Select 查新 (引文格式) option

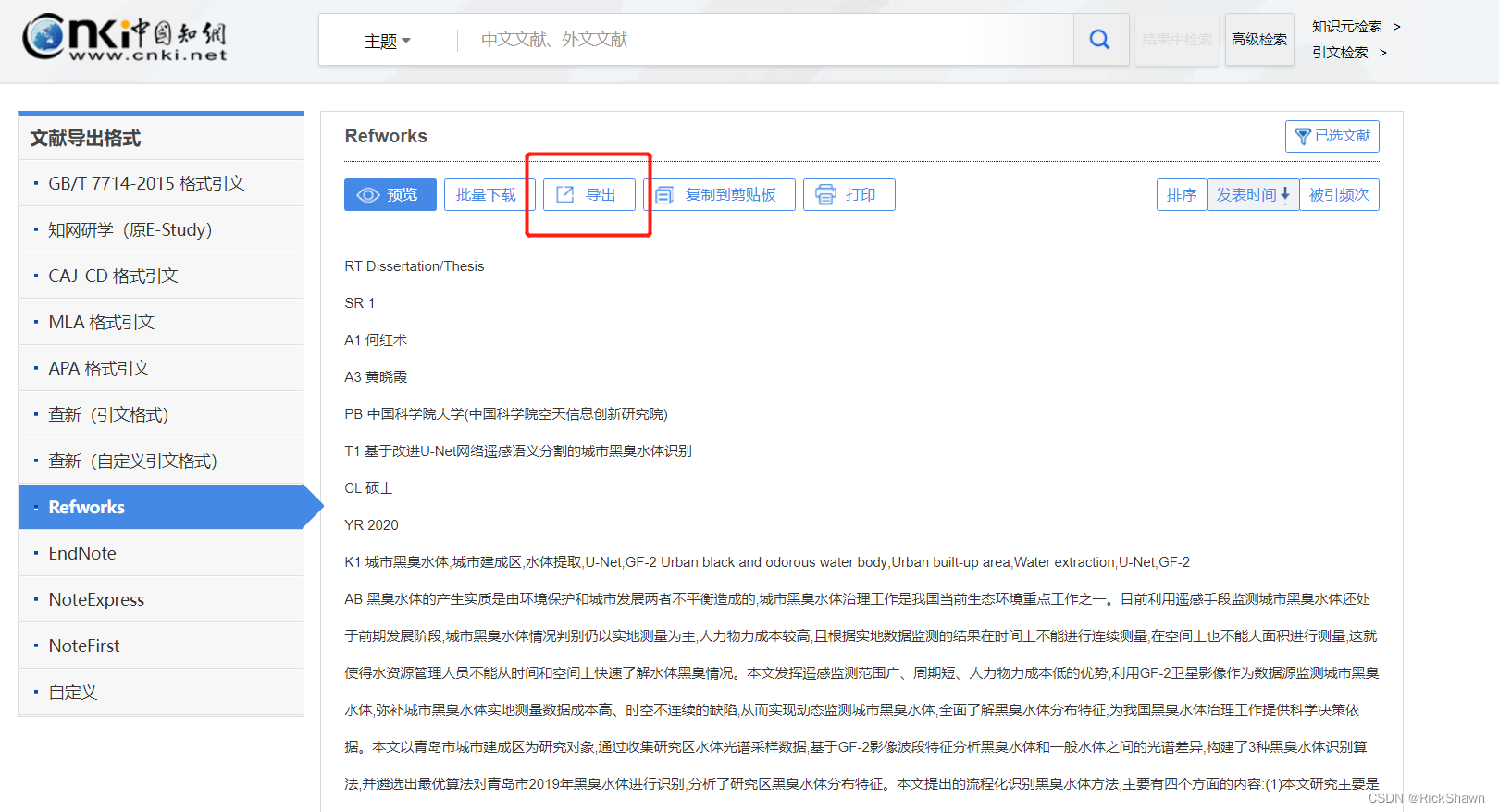pyautogui.click(x=161, y=414)
